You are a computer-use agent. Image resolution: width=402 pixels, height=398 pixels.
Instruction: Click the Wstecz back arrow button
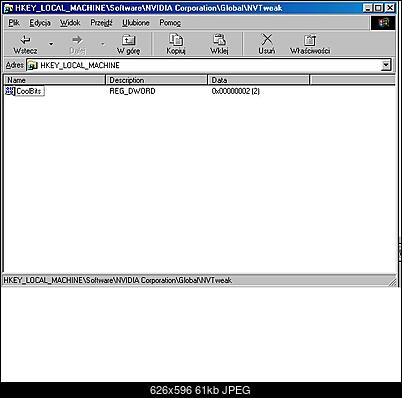coord(25,44)
